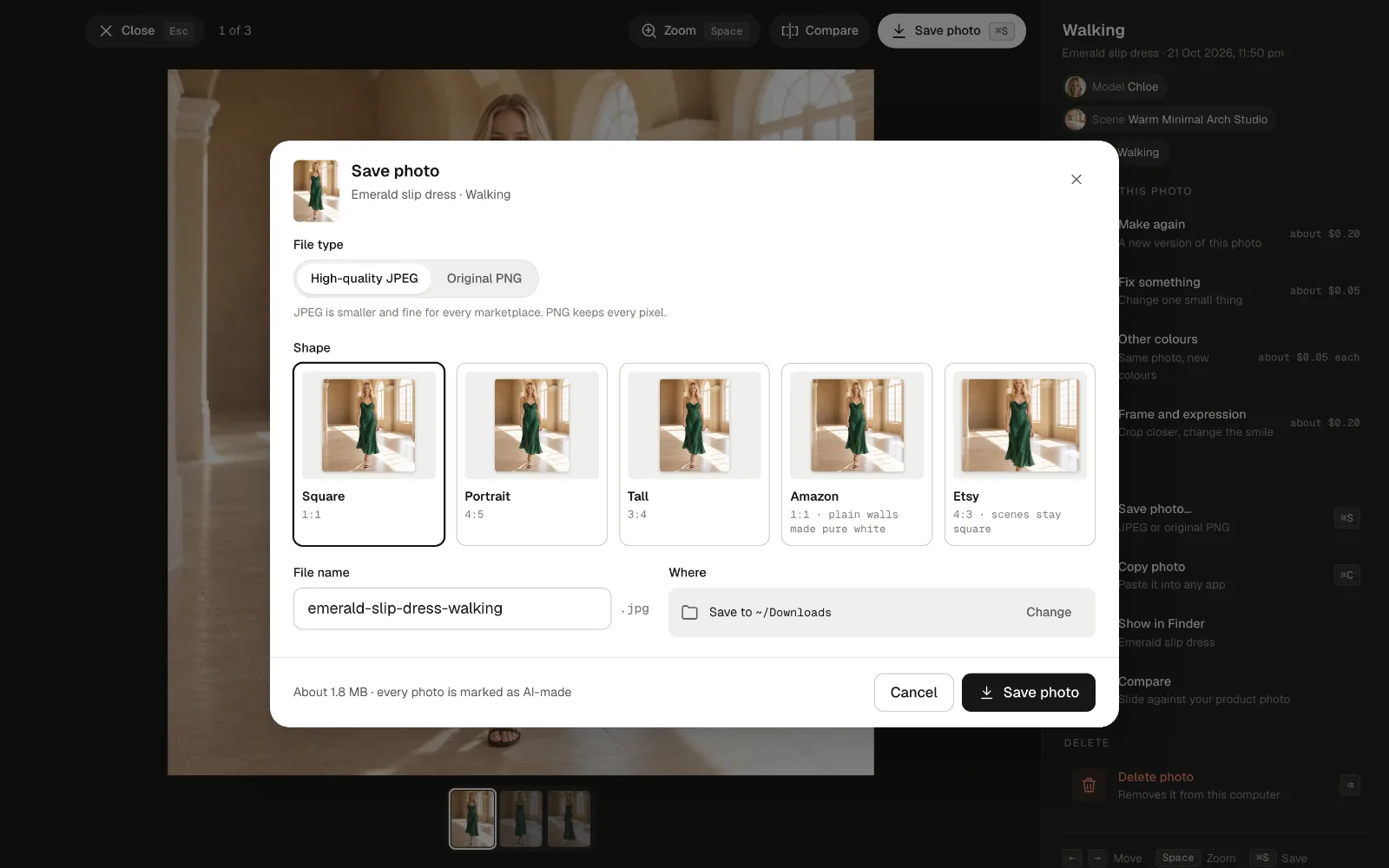Viewport: 1389px width, 868px height.
Task: Select the third filmstrip thumbnail
Action: (569, 819)
